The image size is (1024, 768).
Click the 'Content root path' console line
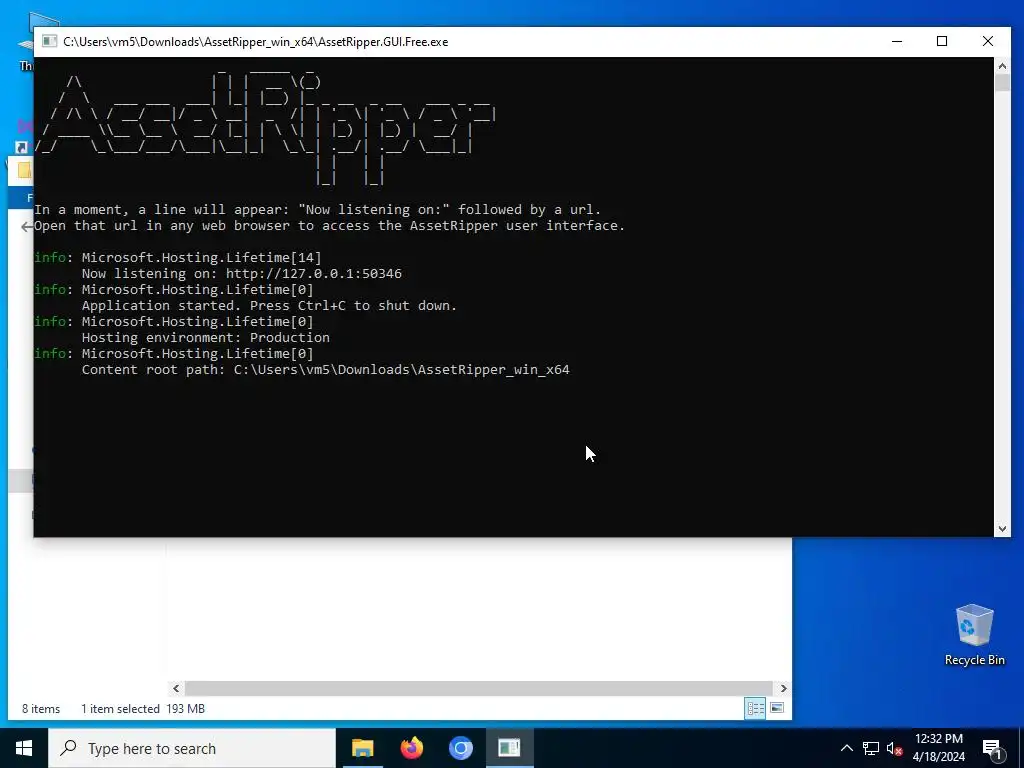325,370
